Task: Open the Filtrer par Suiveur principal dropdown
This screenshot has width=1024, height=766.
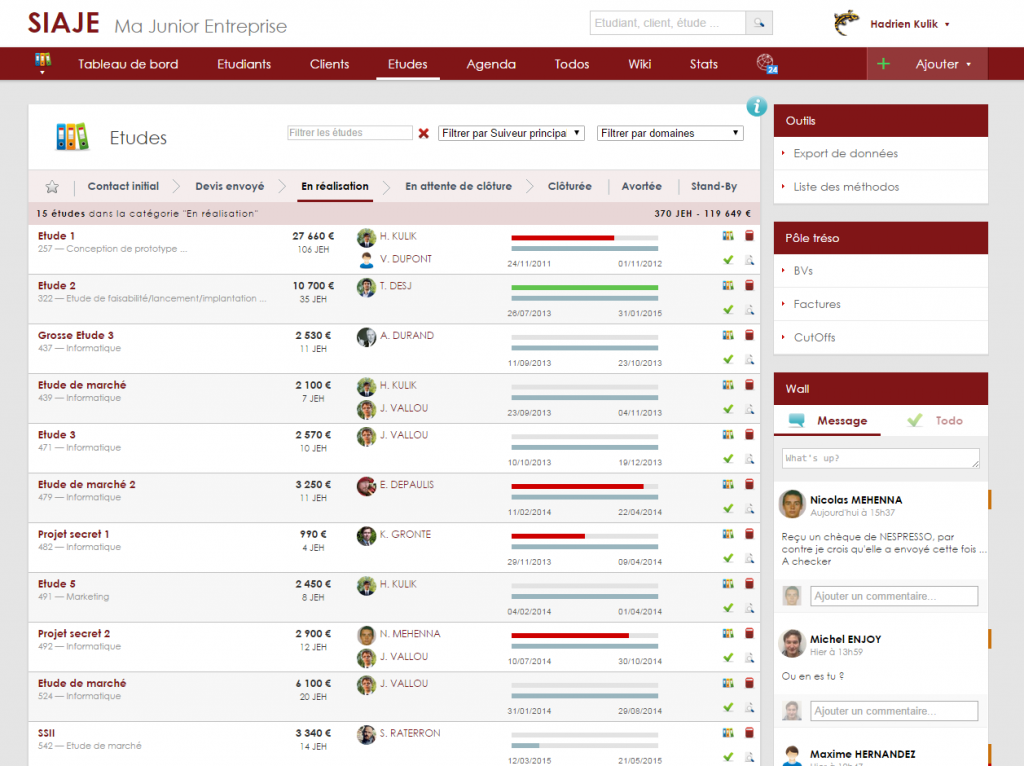Action: (x=511, y=133)
